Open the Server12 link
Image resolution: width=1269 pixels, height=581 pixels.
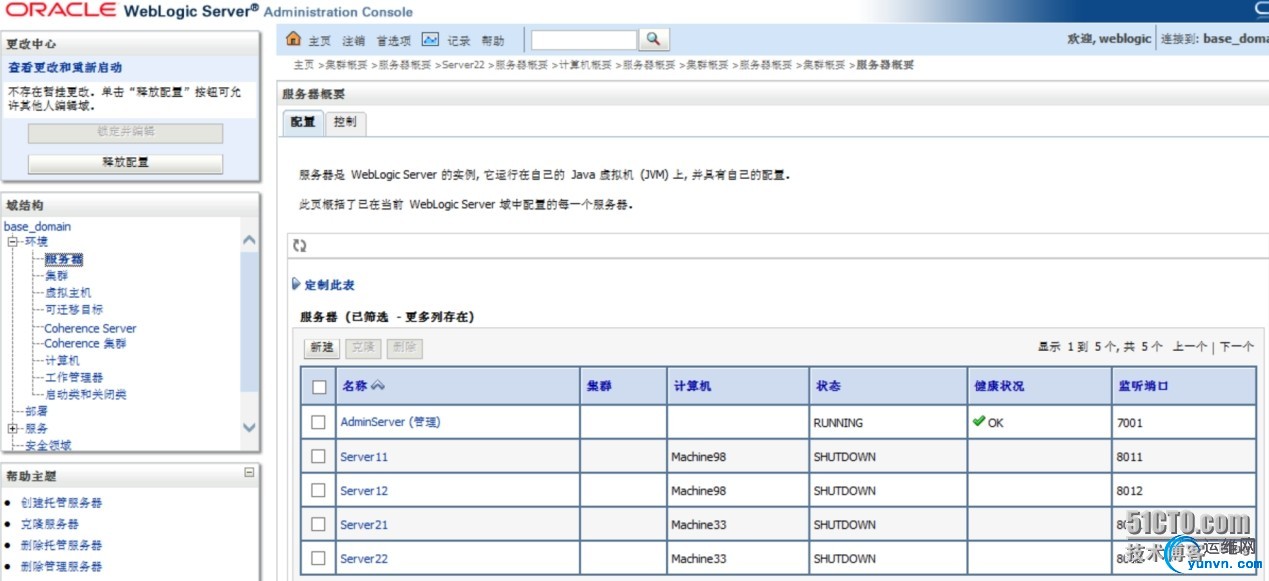coord(364,490)
